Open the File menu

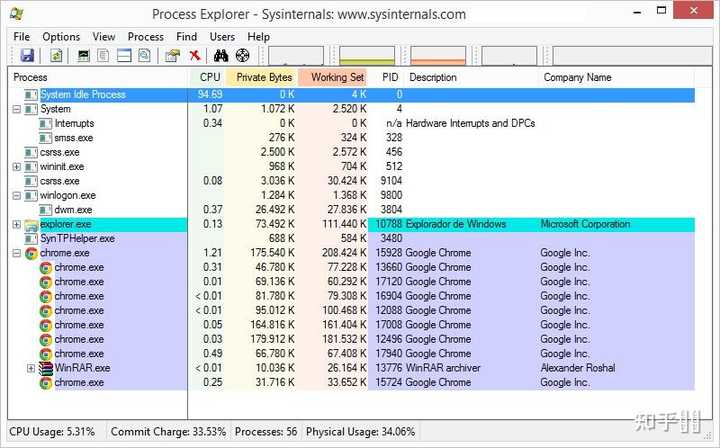22,37
